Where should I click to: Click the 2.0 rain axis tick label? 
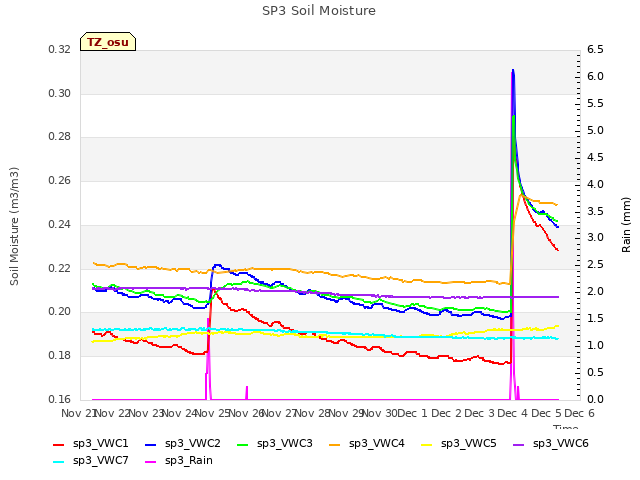pyautogui.click(x=595, y=291)
